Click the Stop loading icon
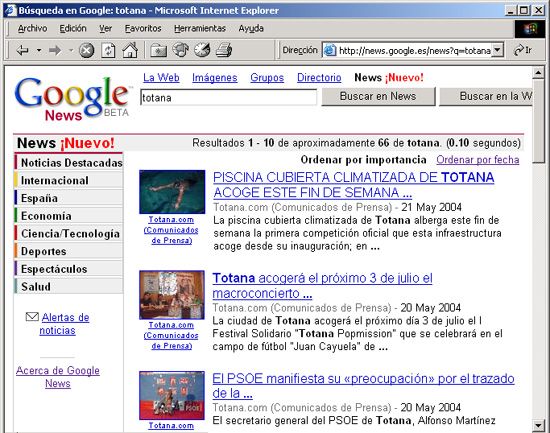 point(86,51)
